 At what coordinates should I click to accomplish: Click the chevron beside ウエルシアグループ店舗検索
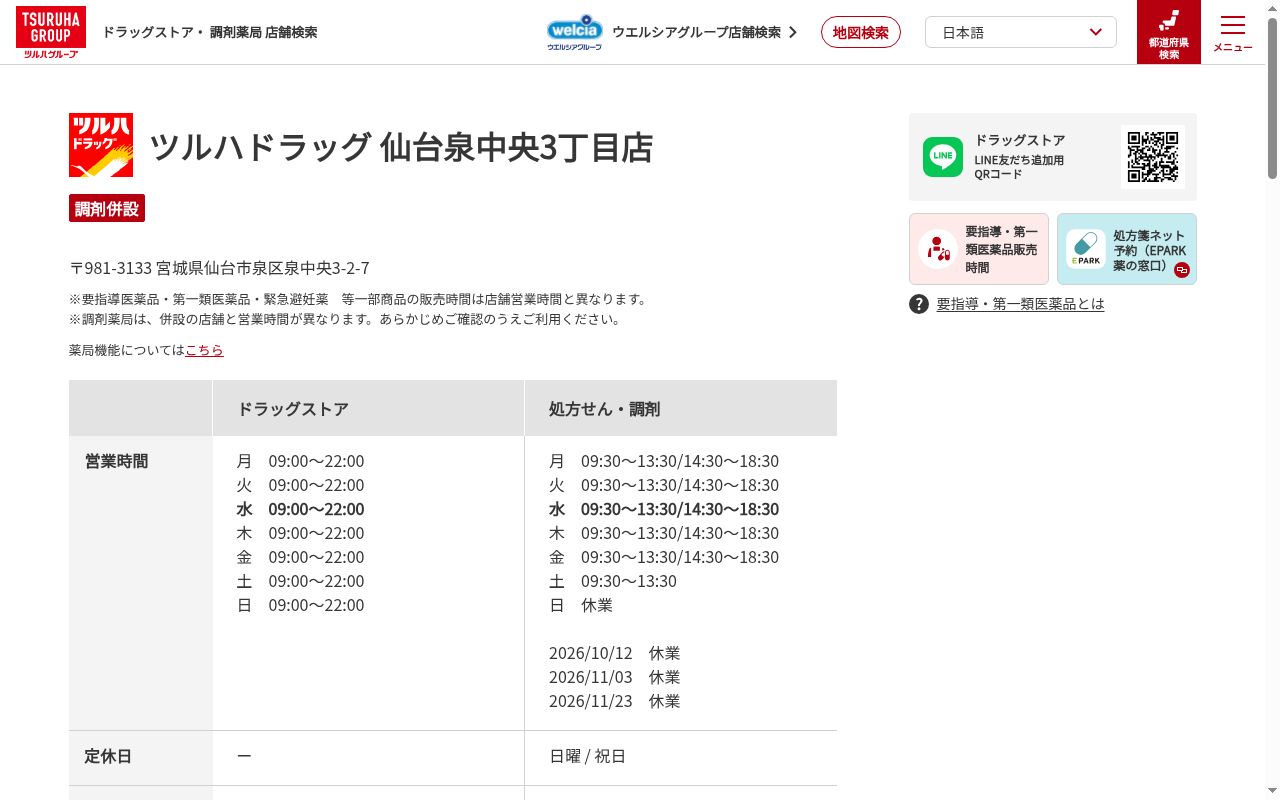[793, 32]
